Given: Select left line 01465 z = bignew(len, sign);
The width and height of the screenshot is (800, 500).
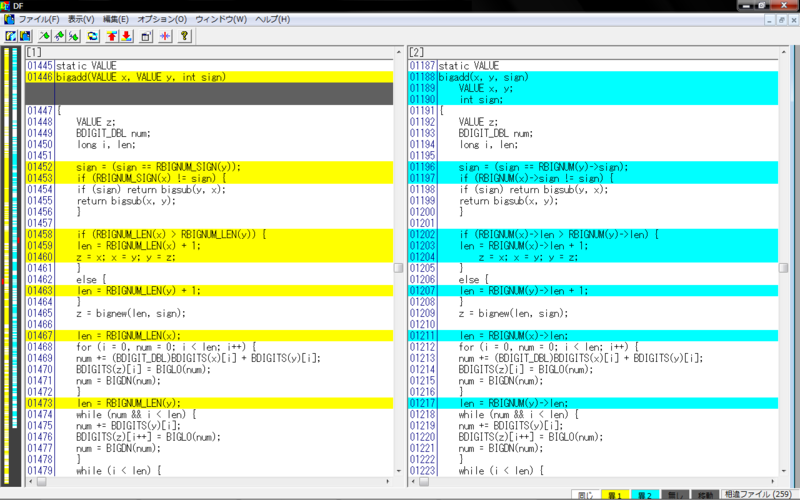Looking at the screenshot, I should (210, 313).
